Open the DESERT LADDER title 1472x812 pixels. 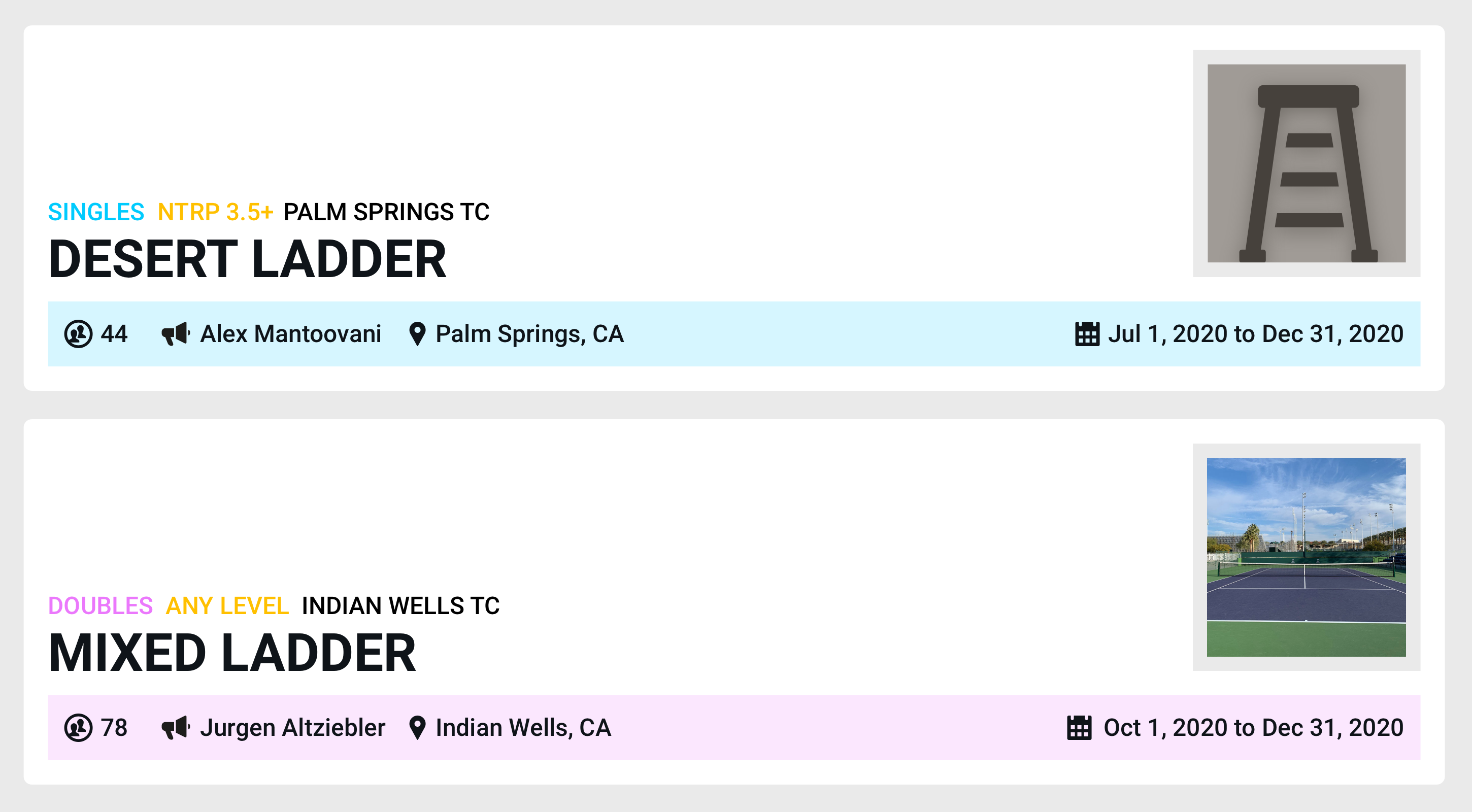pos(247,259)
